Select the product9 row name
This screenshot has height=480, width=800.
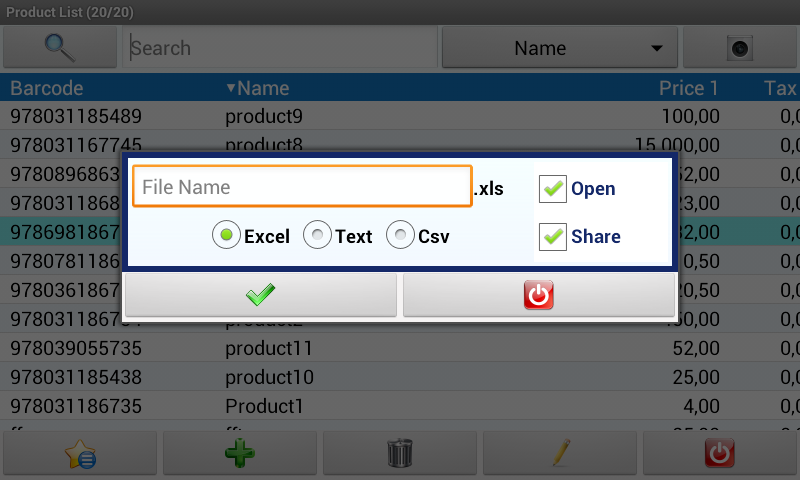264,116
